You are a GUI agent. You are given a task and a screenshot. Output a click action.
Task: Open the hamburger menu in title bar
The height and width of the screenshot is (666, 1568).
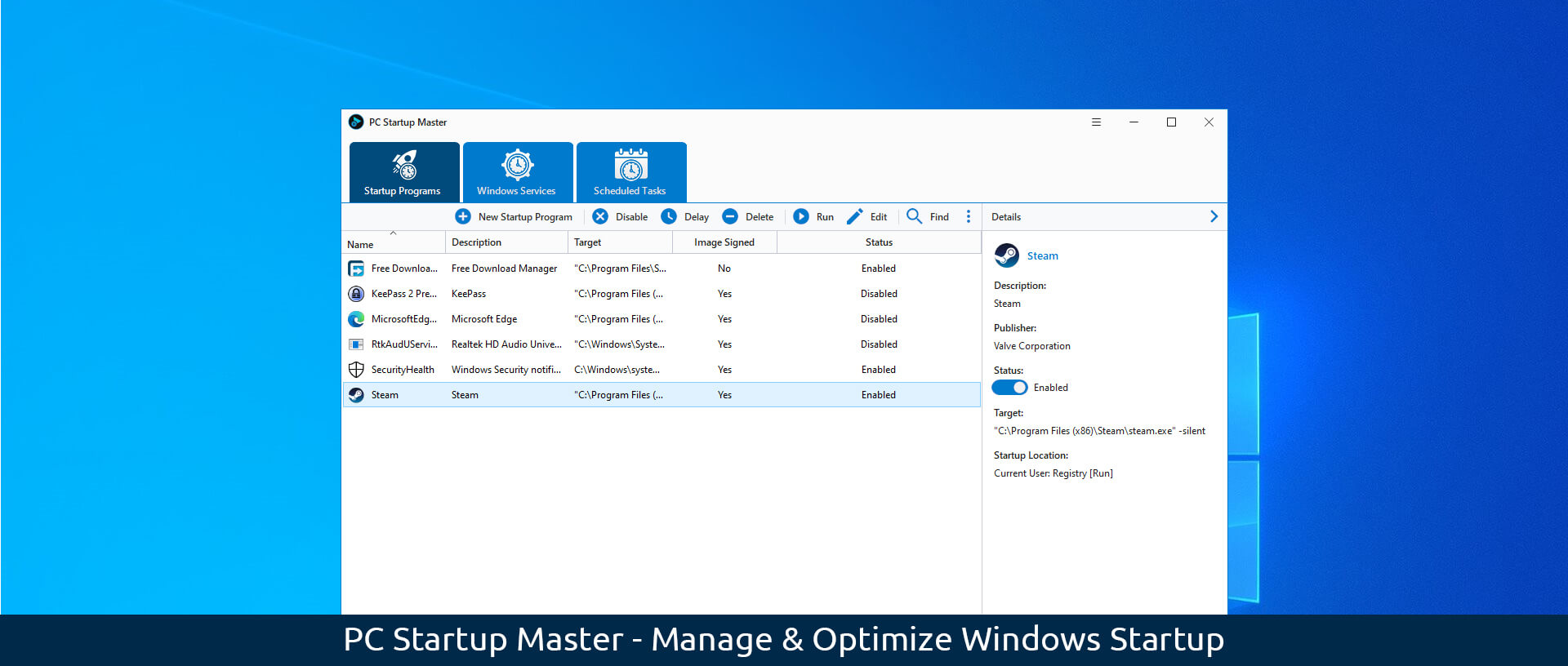pyautogui.click(x=1096, y=122)
